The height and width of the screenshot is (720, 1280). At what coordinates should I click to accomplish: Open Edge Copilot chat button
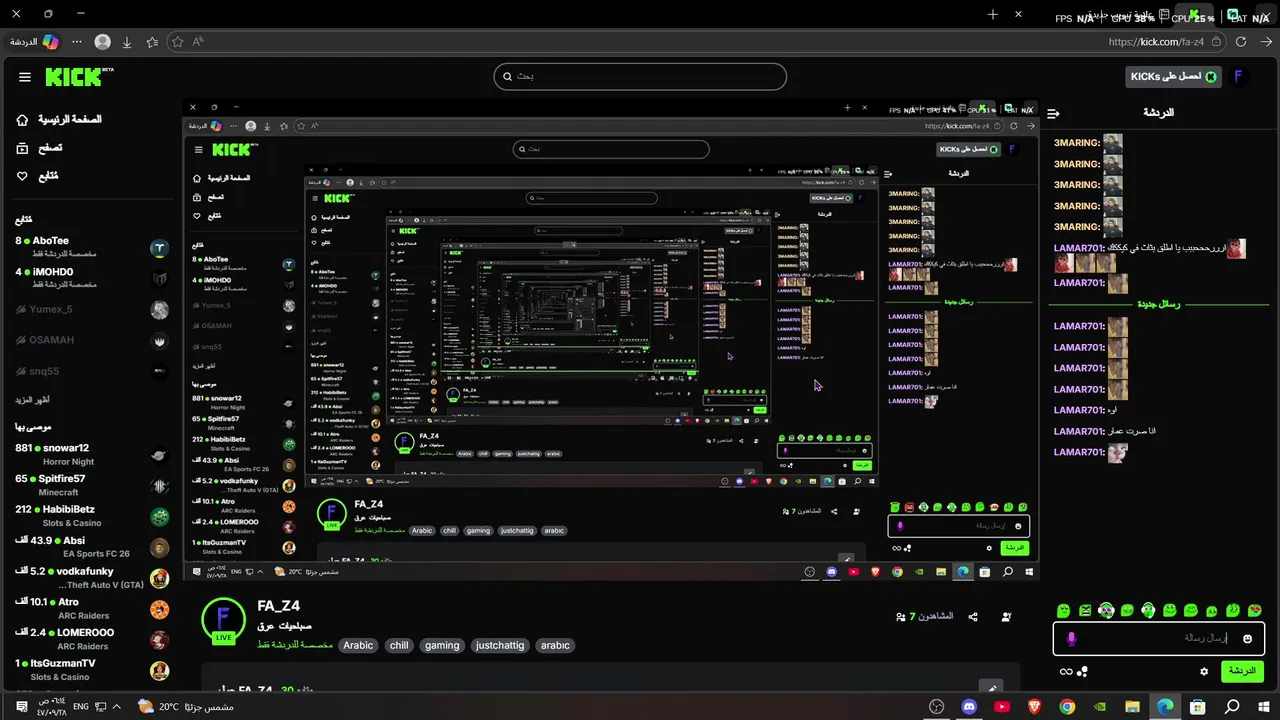(x=34, y=42)
